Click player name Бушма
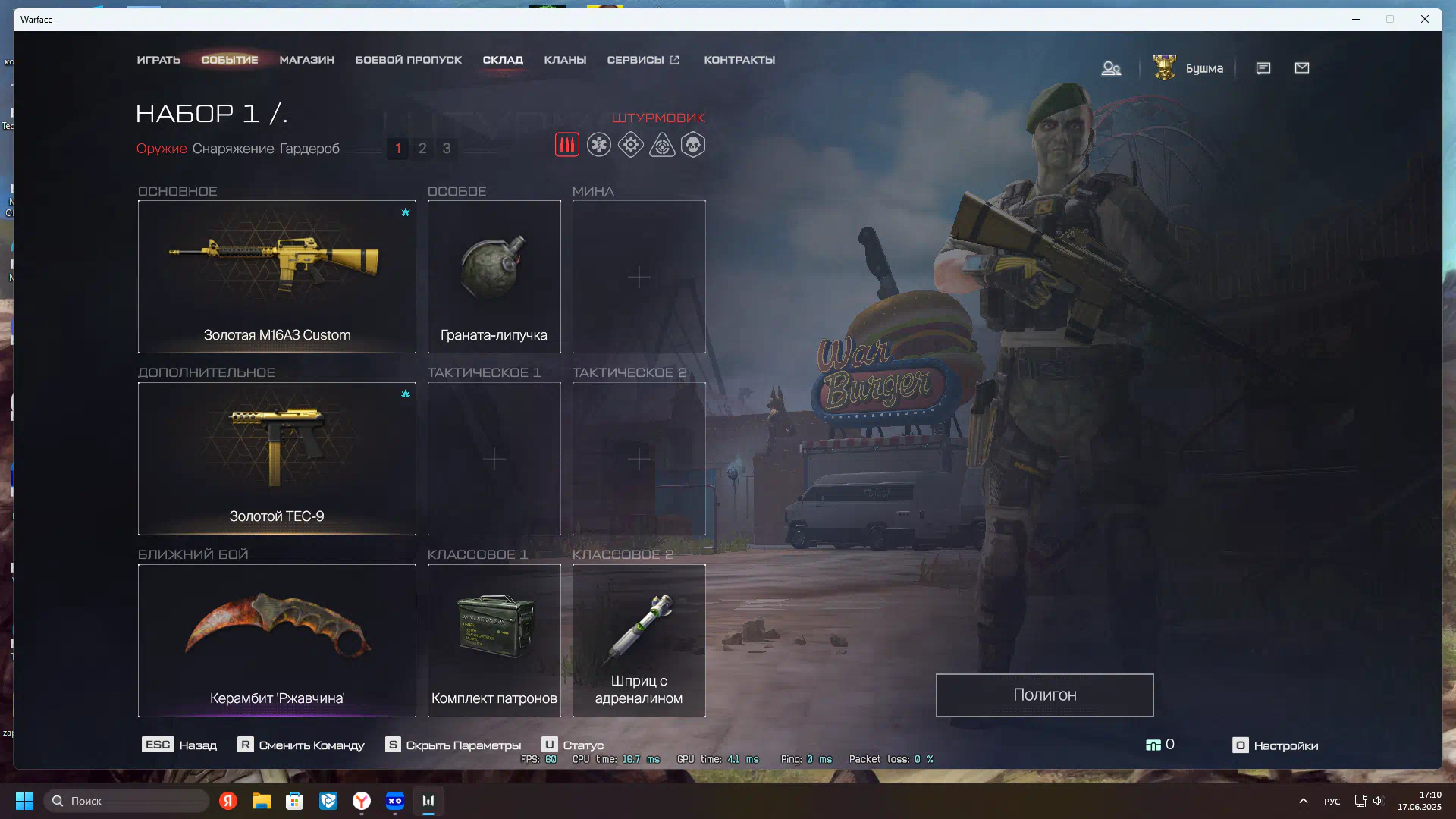 (1204, 68)
